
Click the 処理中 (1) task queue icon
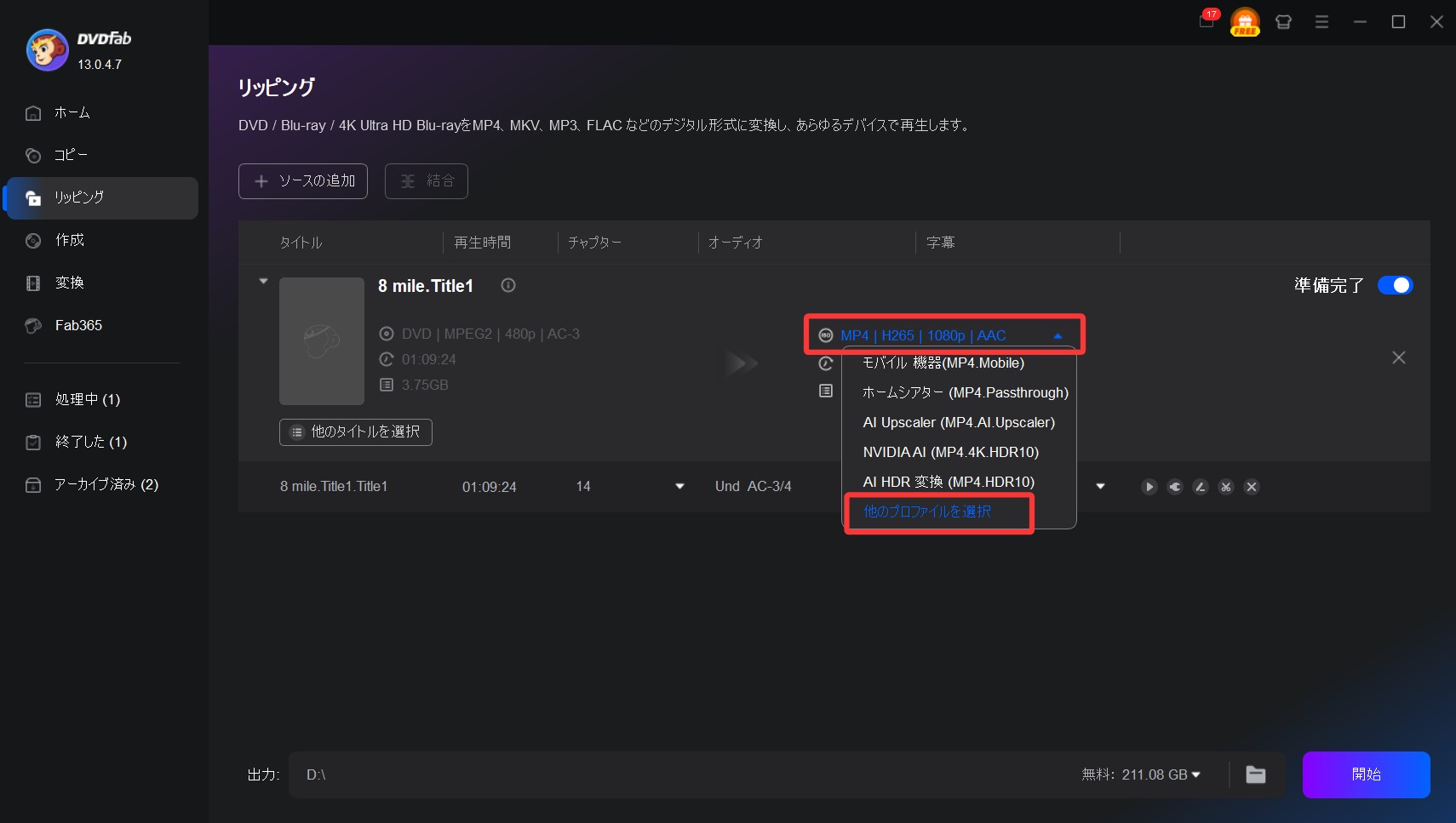(33, 399)
